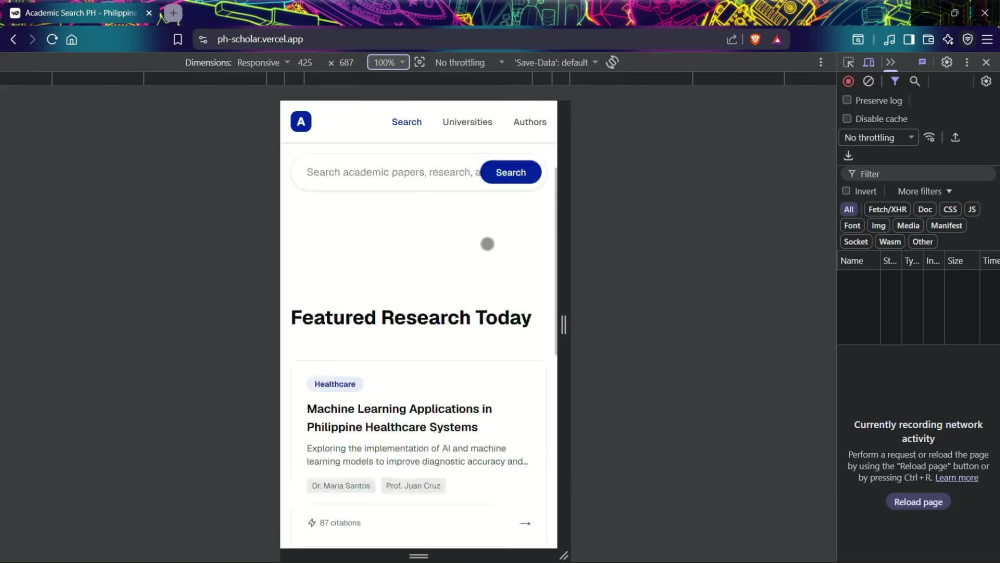1000x563 pixels.
Task: Open the device toolbar No throttling dropdown
Action: click(469, 62)
